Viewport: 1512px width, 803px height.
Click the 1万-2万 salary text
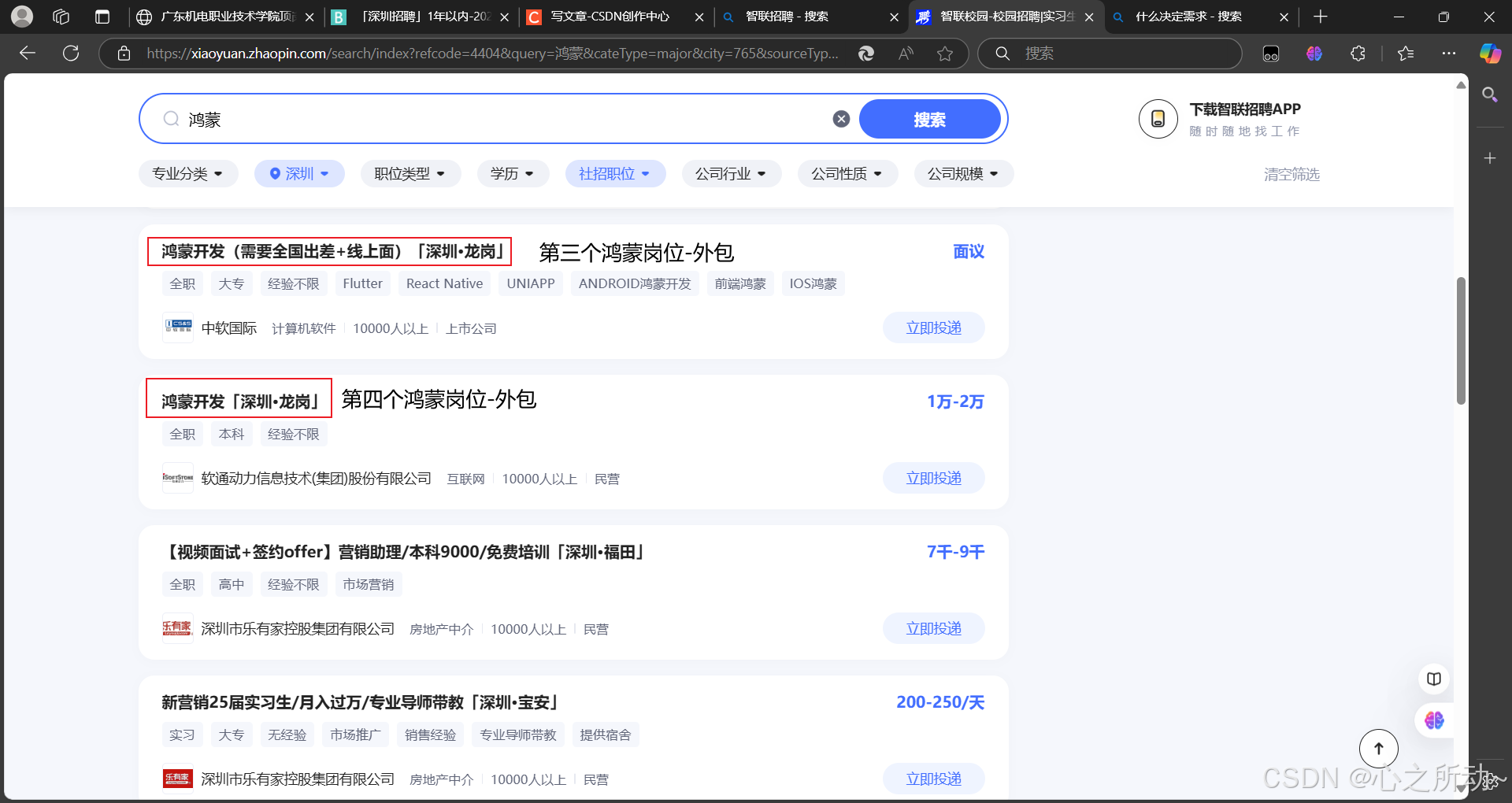pos(955,401)
